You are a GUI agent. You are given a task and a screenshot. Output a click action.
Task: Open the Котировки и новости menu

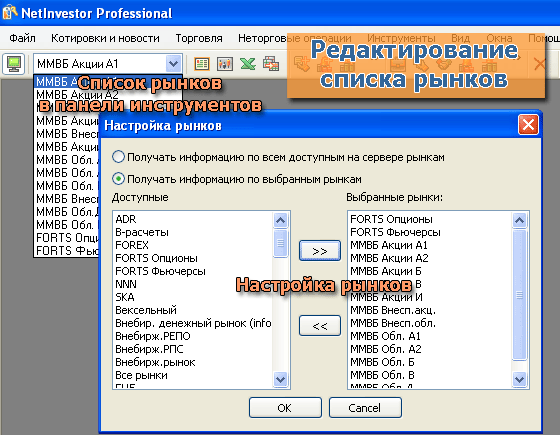coord(105,38)
